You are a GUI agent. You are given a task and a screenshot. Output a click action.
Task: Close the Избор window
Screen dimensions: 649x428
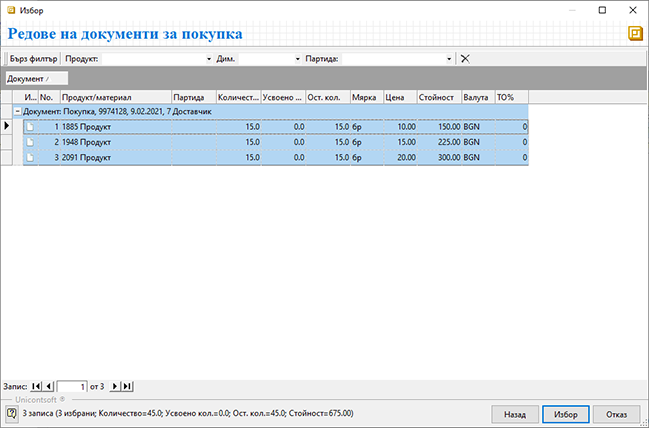(x=633, y=10)
